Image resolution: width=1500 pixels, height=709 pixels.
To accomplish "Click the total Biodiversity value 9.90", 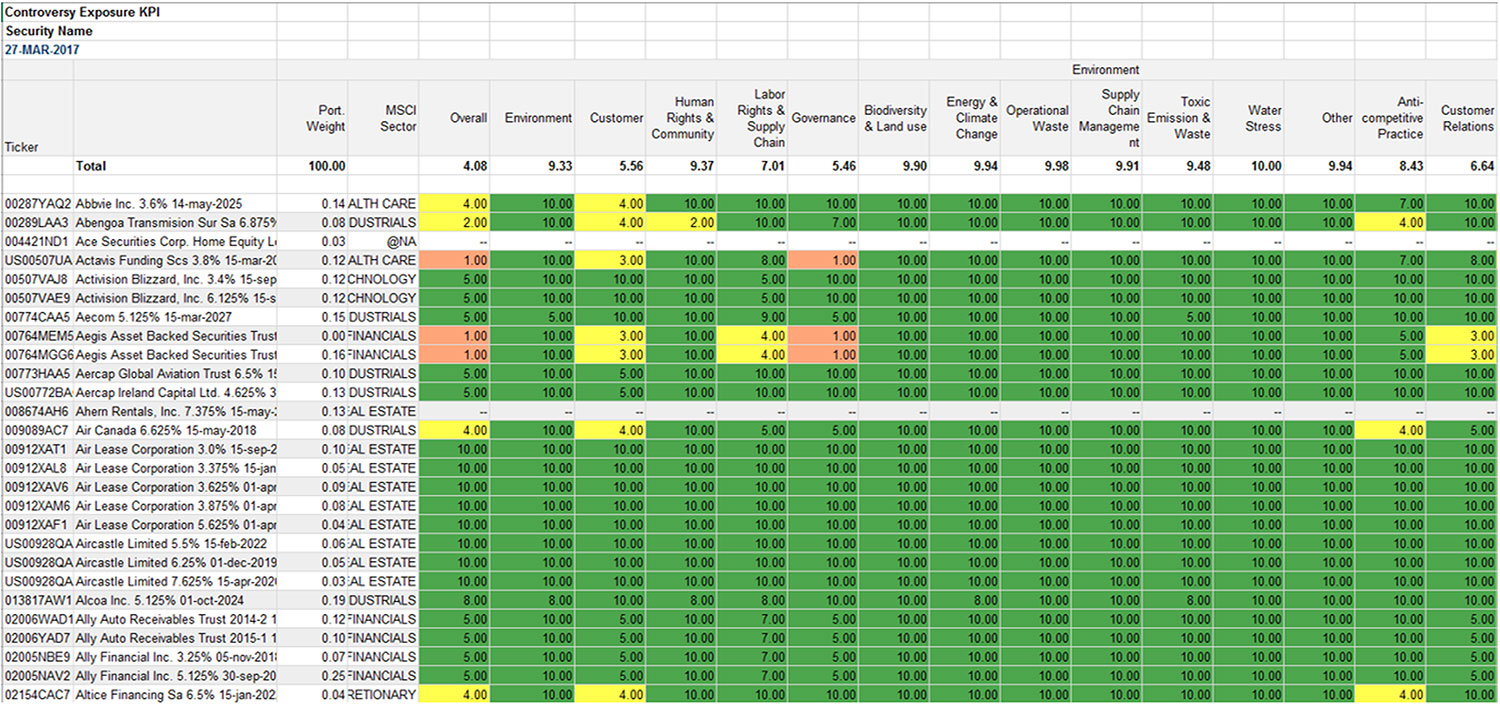I will [914, 166].
